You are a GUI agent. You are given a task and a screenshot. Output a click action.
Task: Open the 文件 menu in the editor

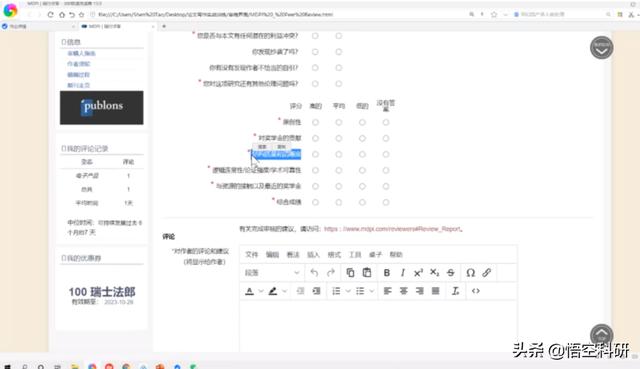pyautogui.click(x=251, y=254)
